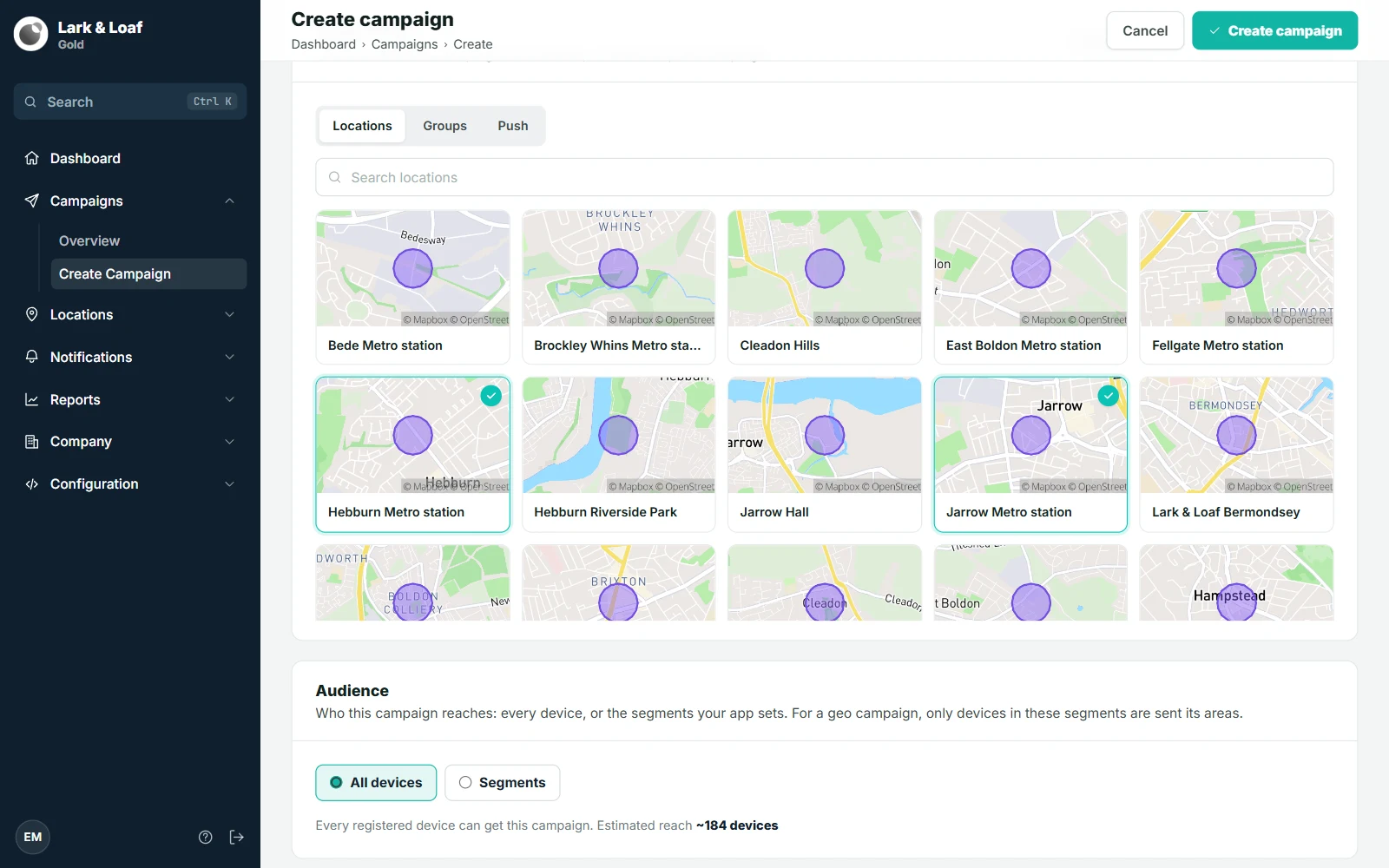Open Create Campaign in sidebar
The width and height of the screenshot is (1389, 868).
pyautogui.click(x=148, y=273)
